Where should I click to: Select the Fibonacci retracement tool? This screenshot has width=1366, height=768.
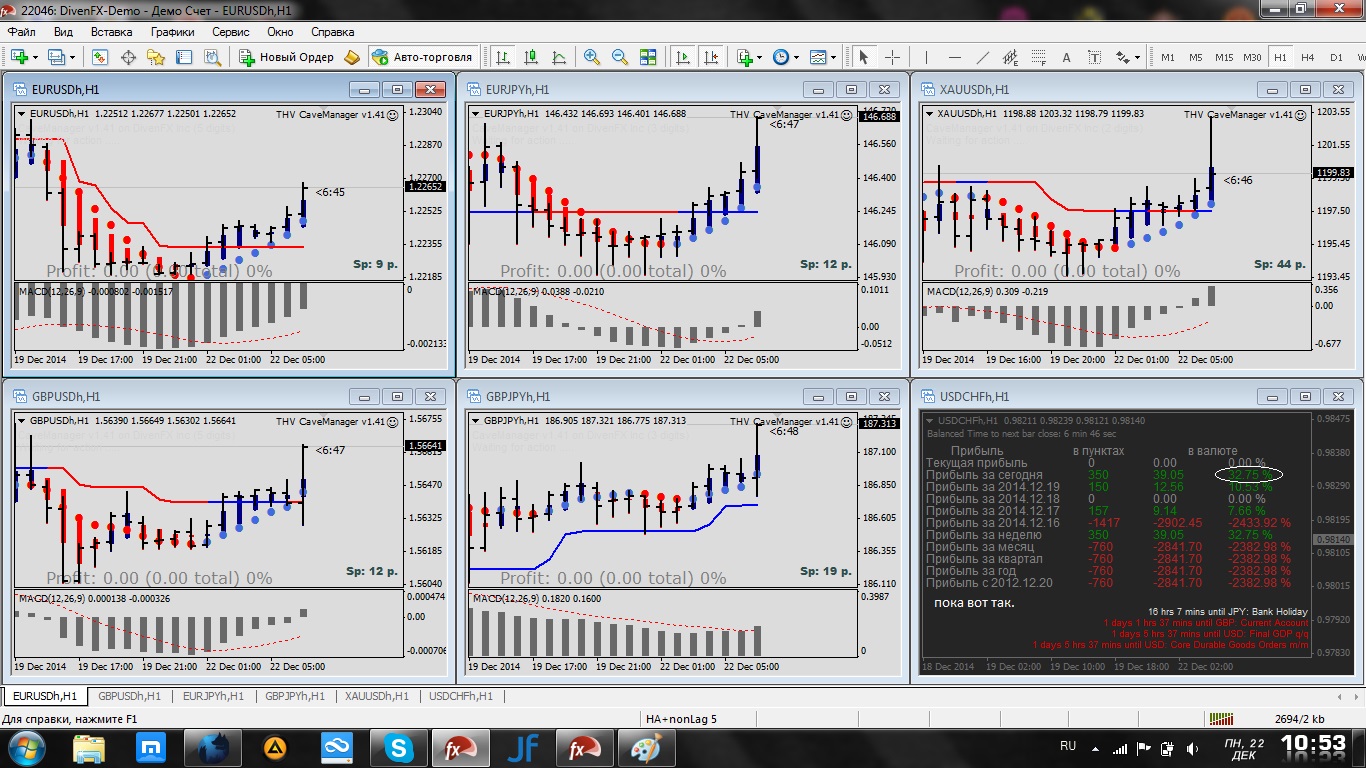point(1038,57)
